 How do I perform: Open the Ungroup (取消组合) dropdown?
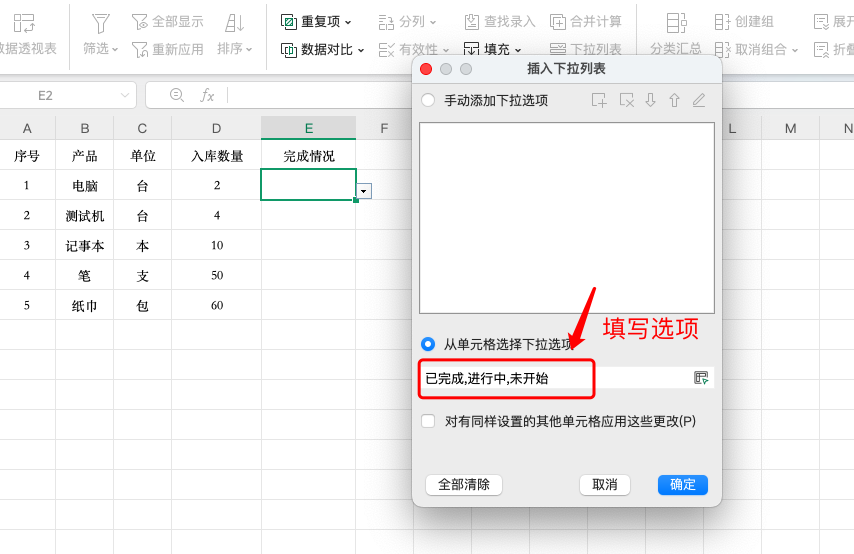coord(757,50)
